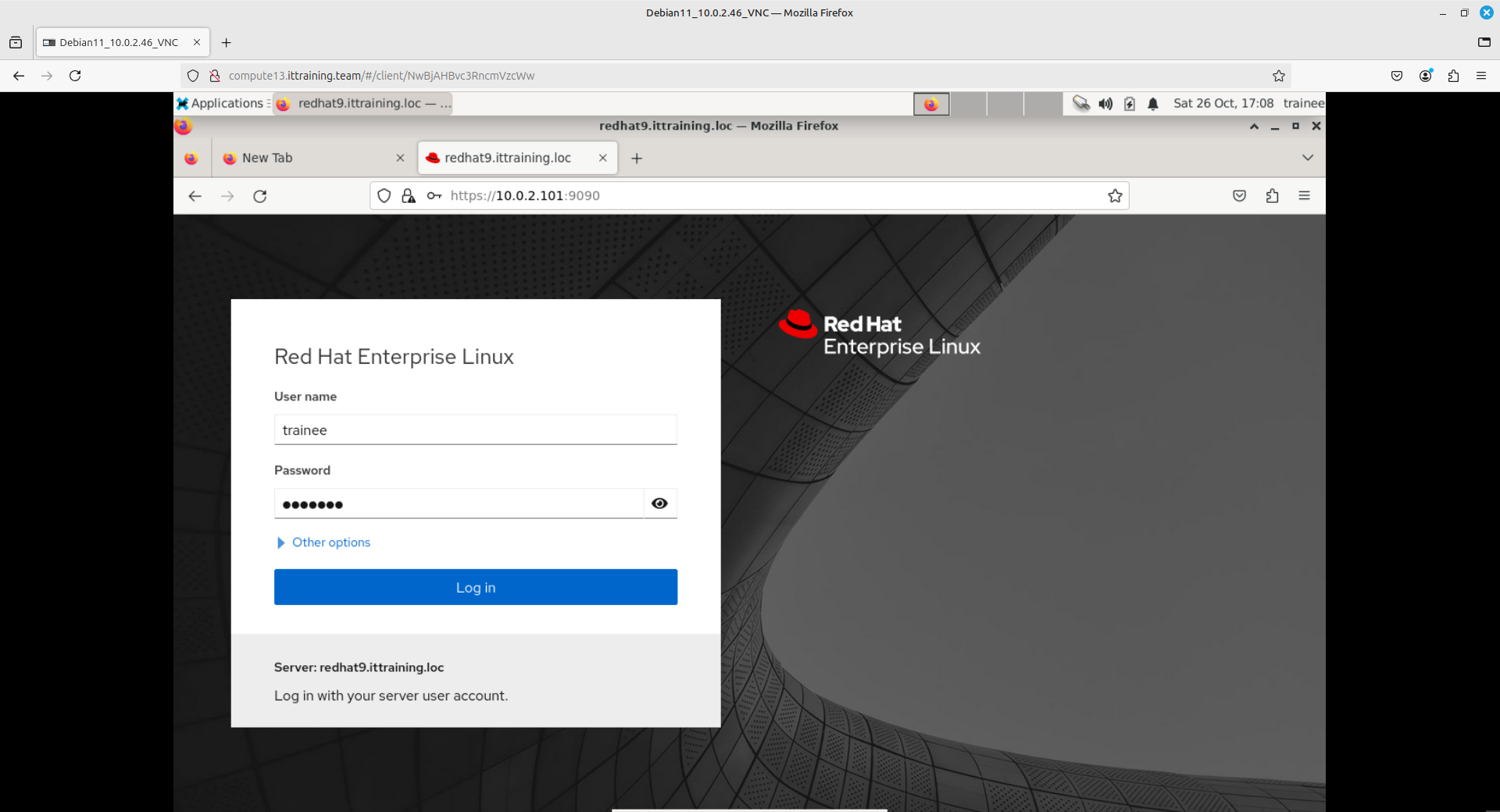1500x812 pixels.
Task: Click the blue Log in button
Action: tap(475, 587)
